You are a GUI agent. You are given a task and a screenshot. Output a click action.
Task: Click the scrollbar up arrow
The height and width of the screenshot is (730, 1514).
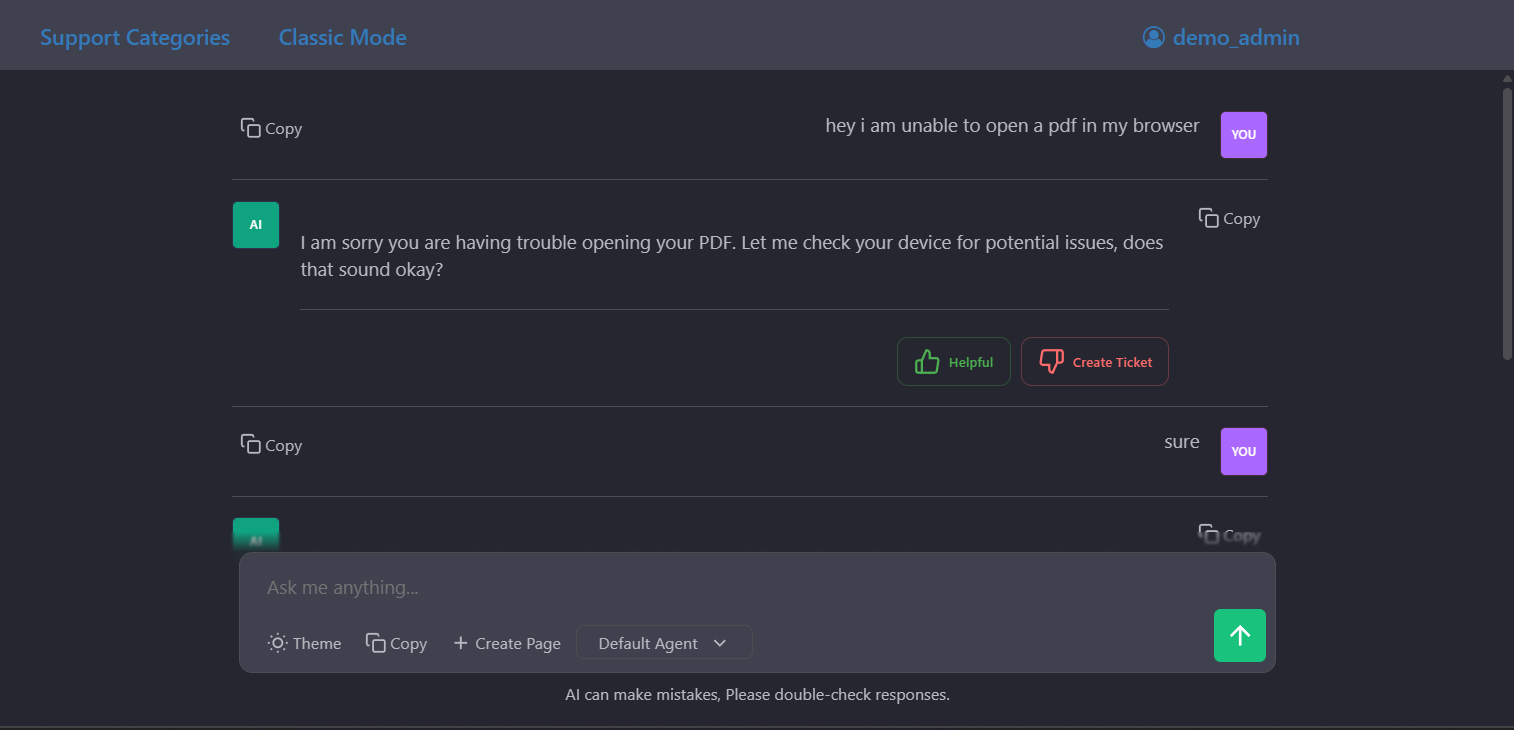1507,78
